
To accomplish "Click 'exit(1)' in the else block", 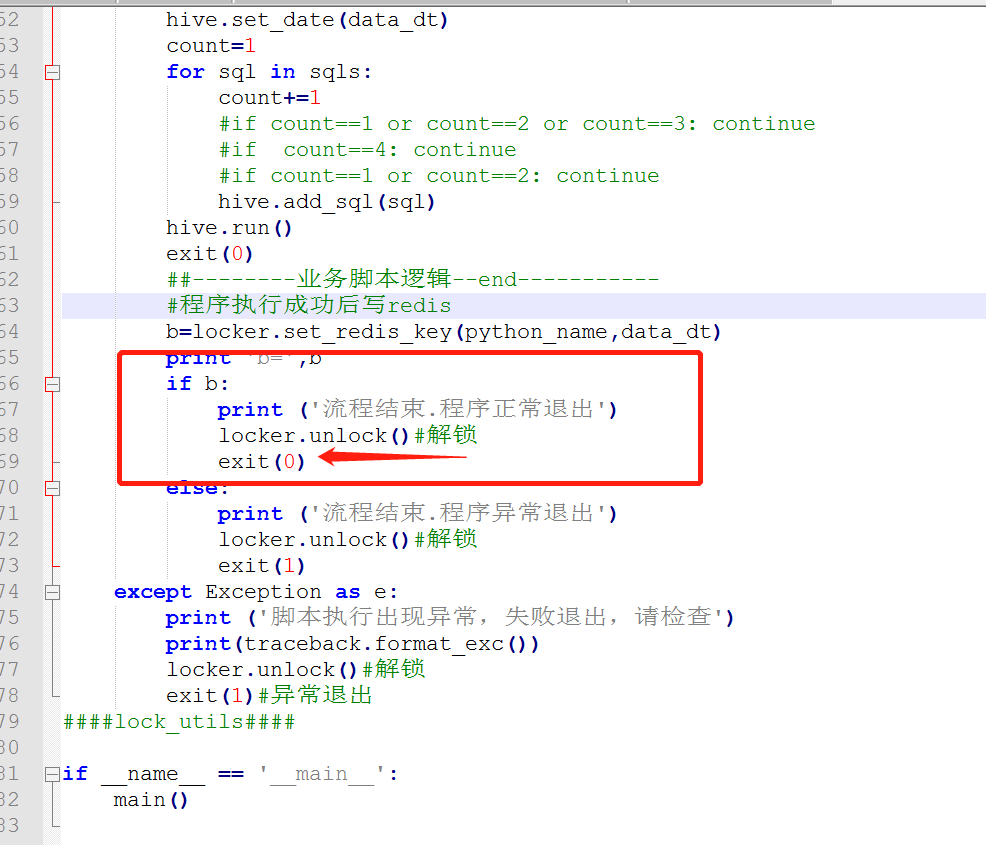I will tap(262, 566).
